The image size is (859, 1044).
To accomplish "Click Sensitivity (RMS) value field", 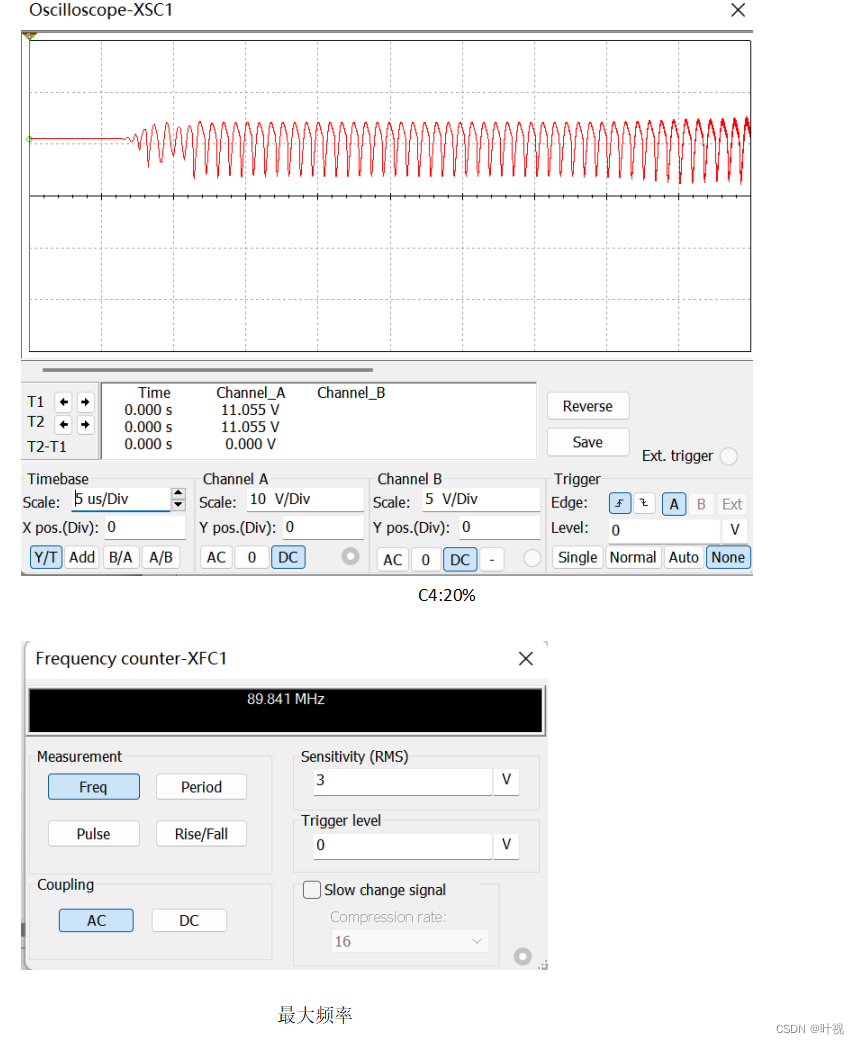I will (403, 781).
